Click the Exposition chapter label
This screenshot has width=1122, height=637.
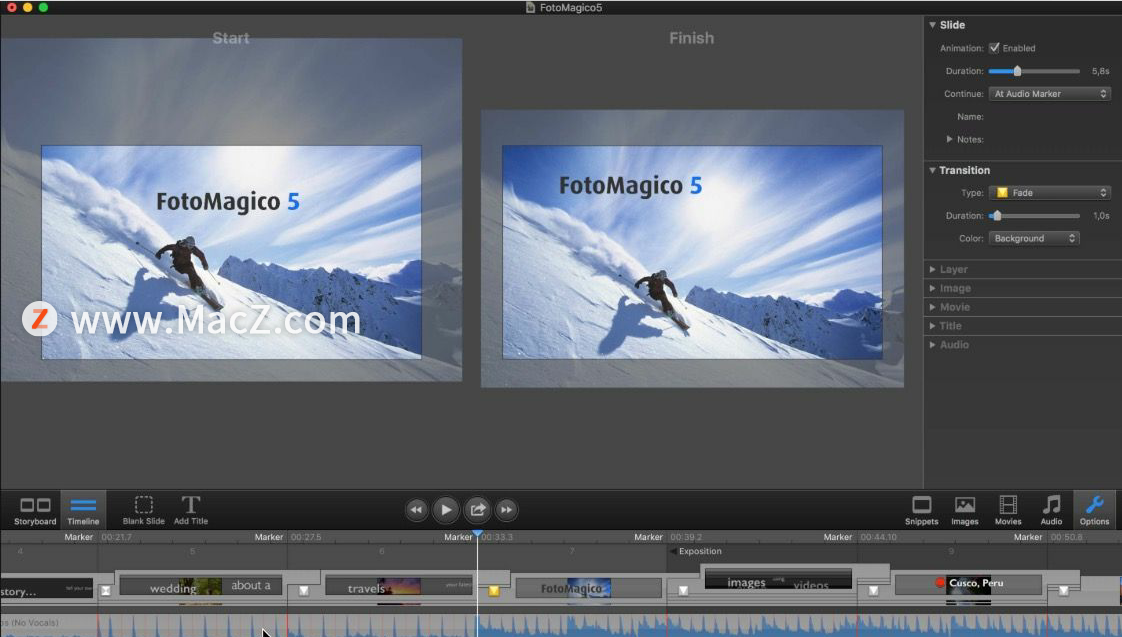[x=700, y=551]
